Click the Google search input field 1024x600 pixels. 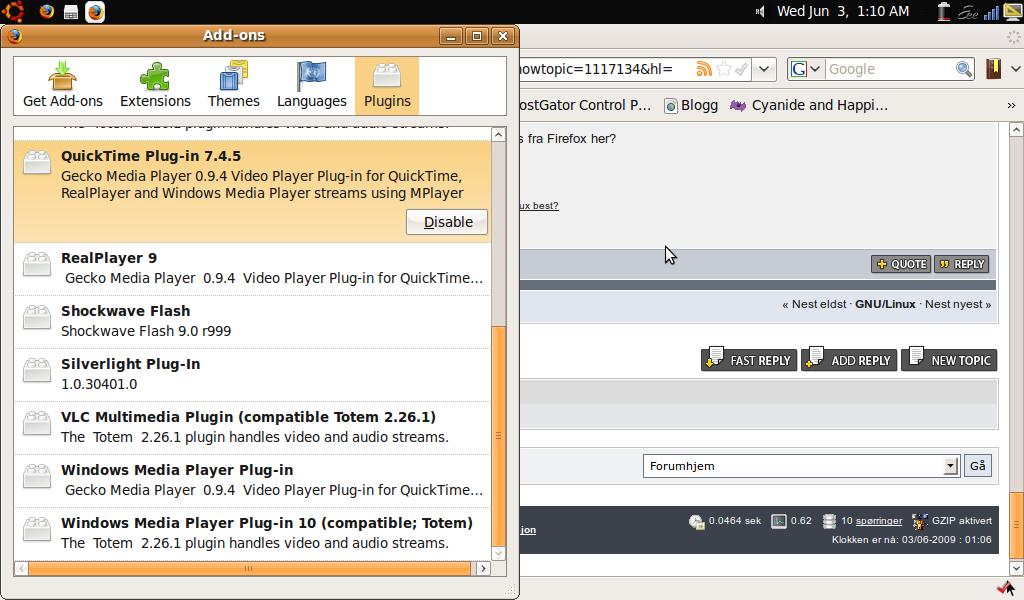click(889, 69)
